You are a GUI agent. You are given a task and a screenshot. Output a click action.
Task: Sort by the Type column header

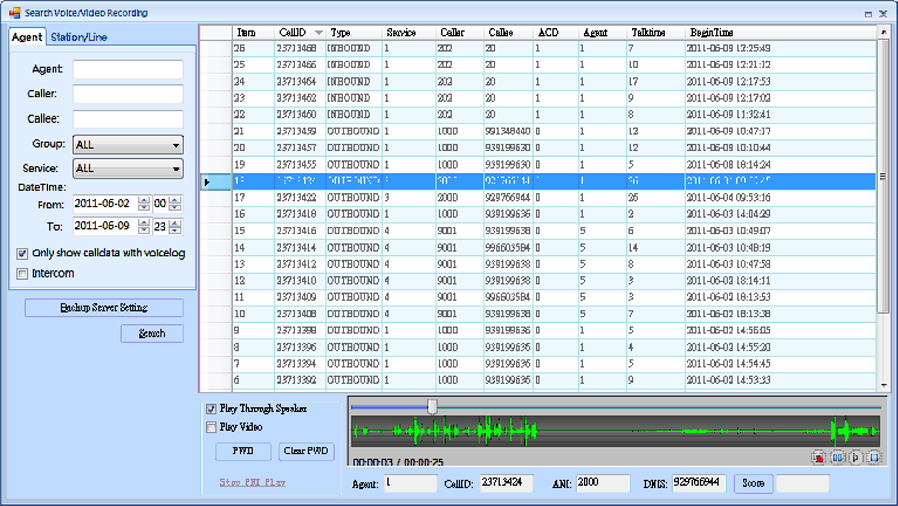pos(353,33)
